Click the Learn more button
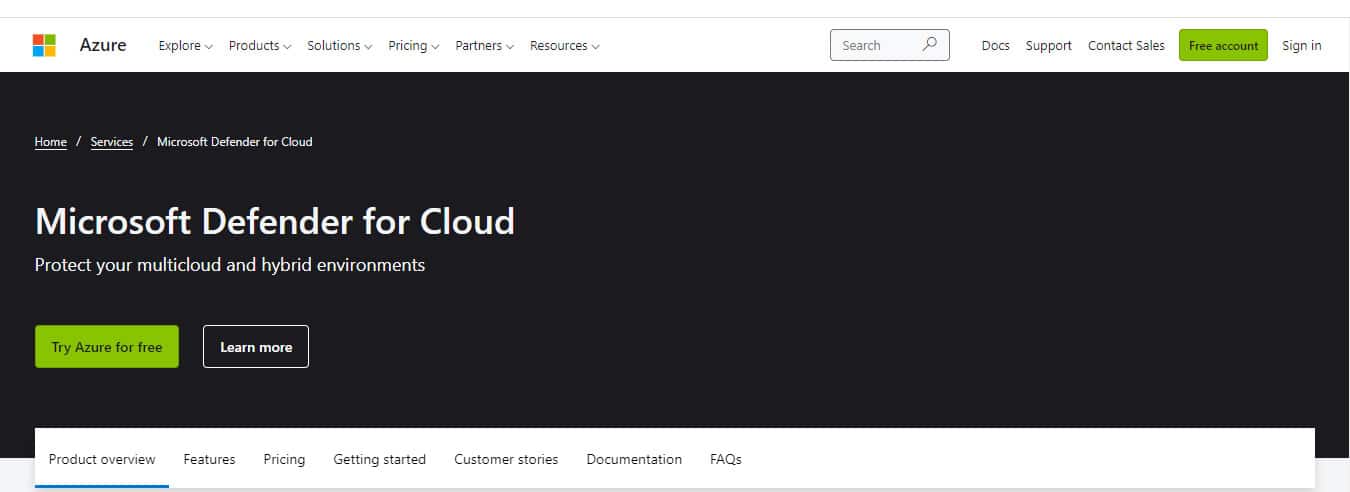The image size is (1350, 492). (x=256, y=346)
